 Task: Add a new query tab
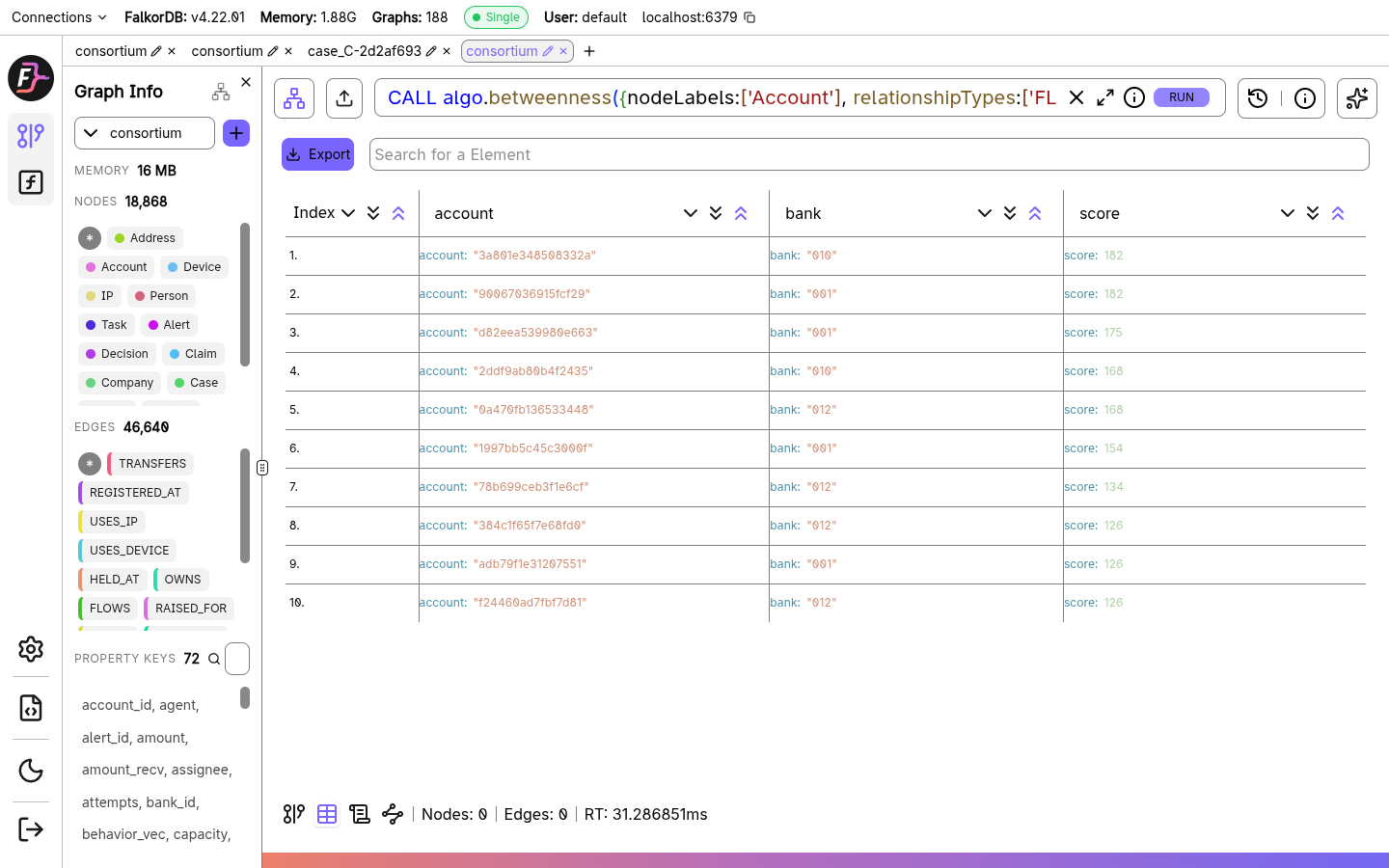(589, 51)
